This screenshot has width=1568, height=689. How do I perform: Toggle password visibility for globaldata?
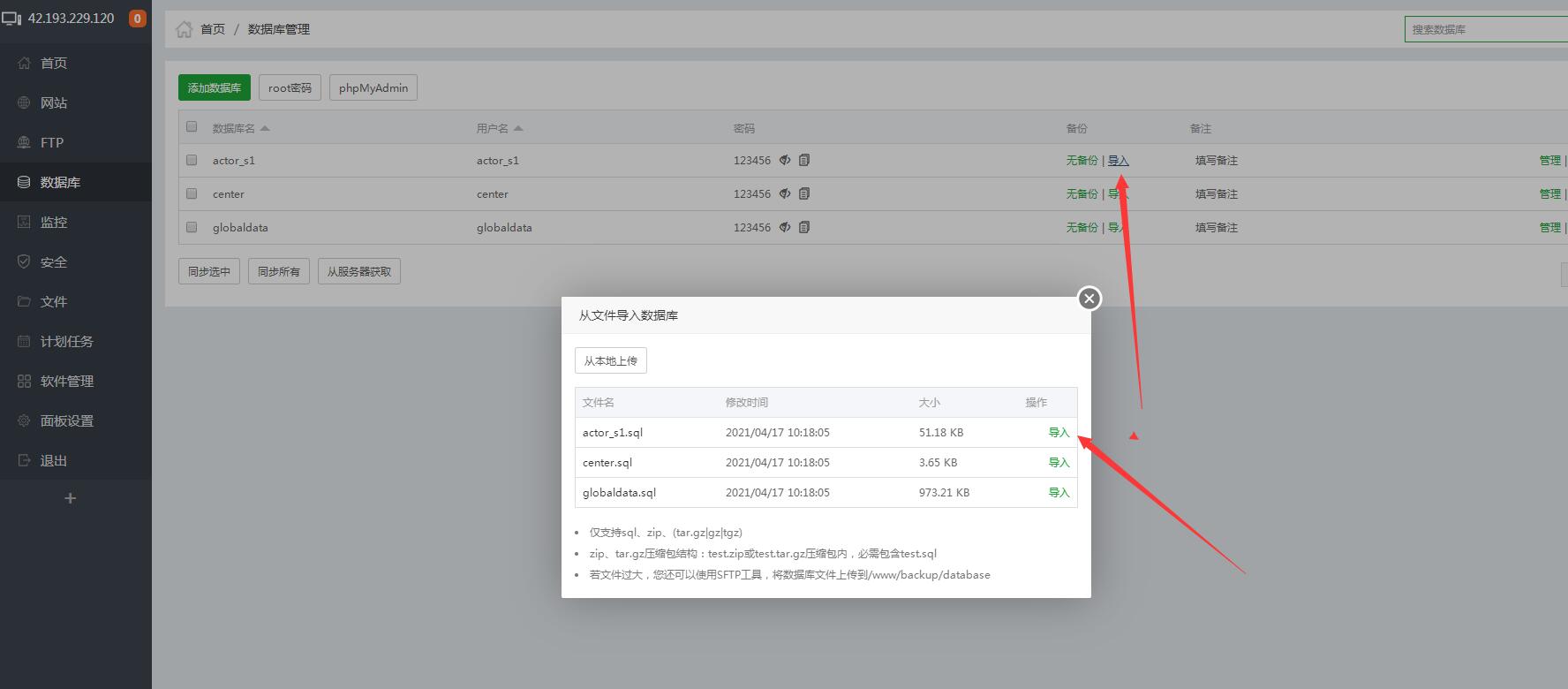[785, 228]
